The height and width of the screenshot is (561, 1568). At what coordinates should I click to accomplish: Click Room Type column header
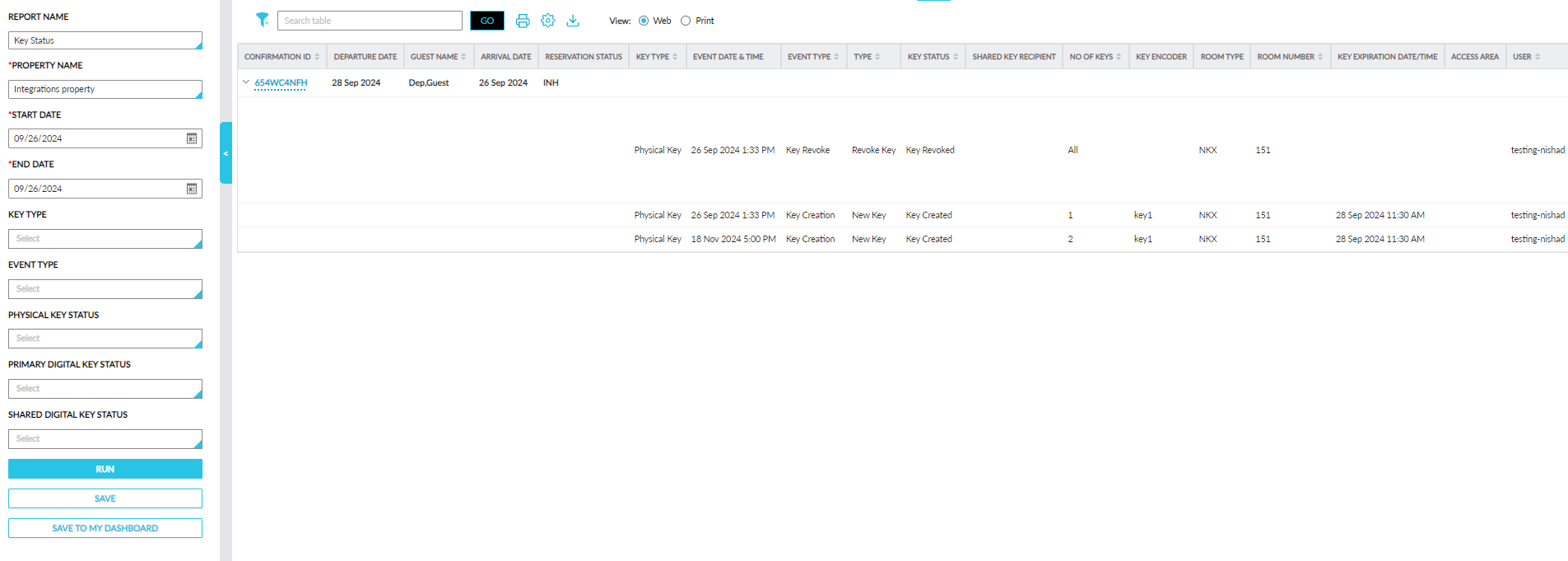(1222, 57)
